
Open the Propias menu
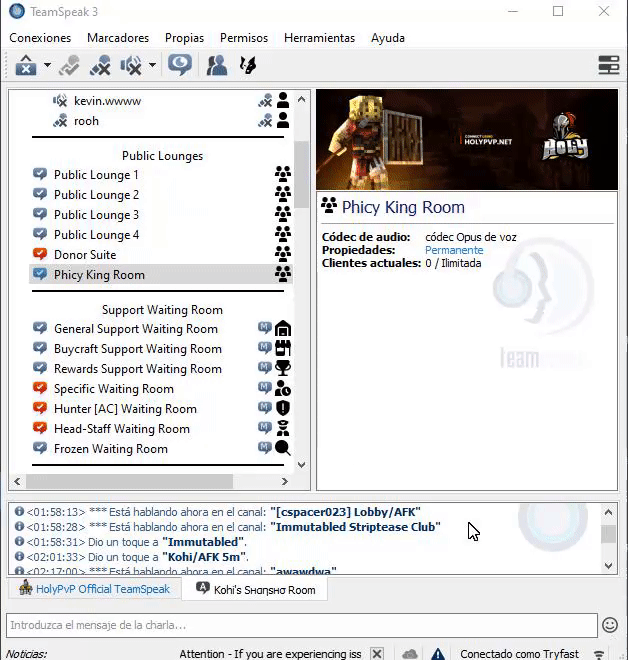[x=184, y=38]
